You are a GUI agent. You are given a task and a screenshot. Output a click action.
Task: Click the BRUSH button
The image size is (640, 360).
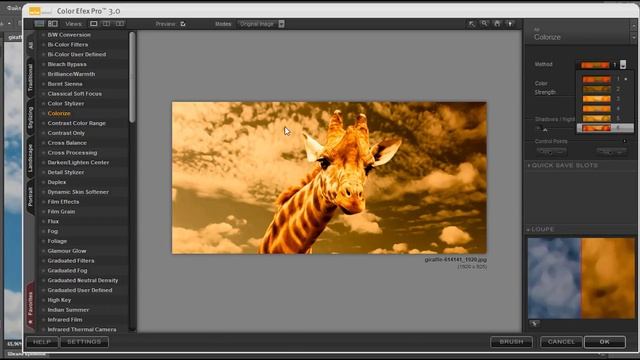coord(511,342)
